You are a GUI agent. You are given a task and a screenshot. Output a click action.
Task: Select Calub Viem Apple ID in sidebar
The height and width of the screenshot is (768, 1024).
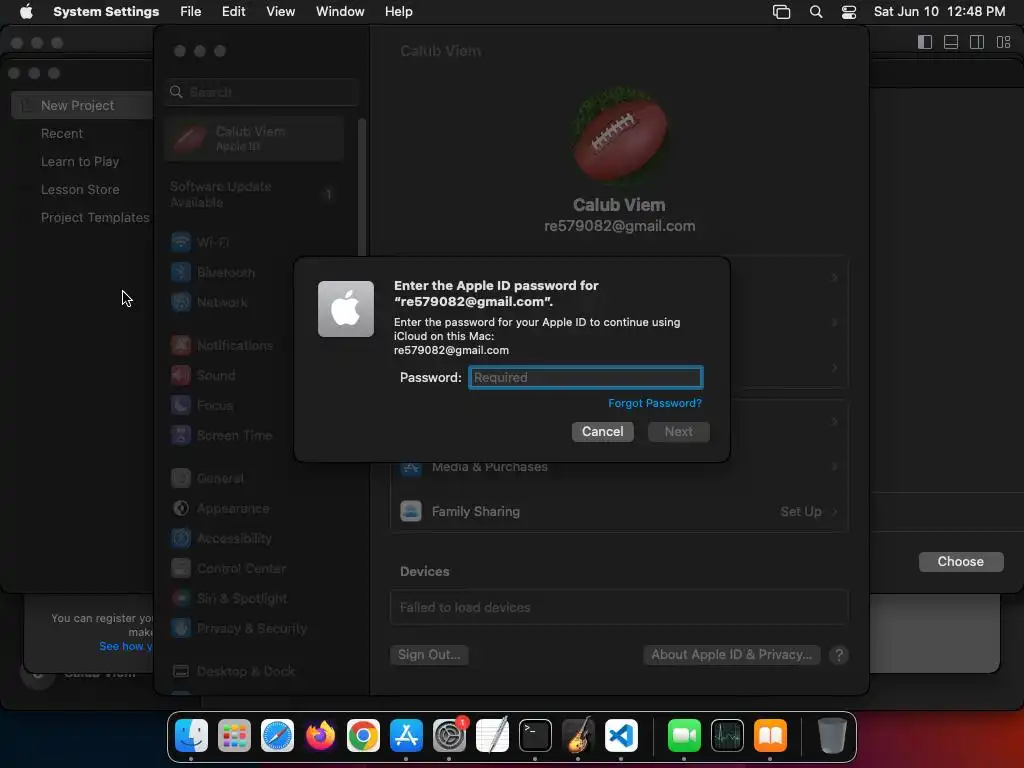pyautogui.click(x=255, y=138)
